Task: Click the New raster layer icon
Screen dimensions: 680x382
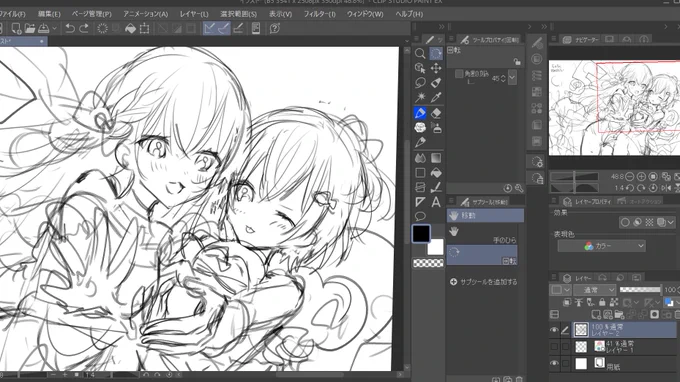Action: pyautogui.click(x=596, y=314)
